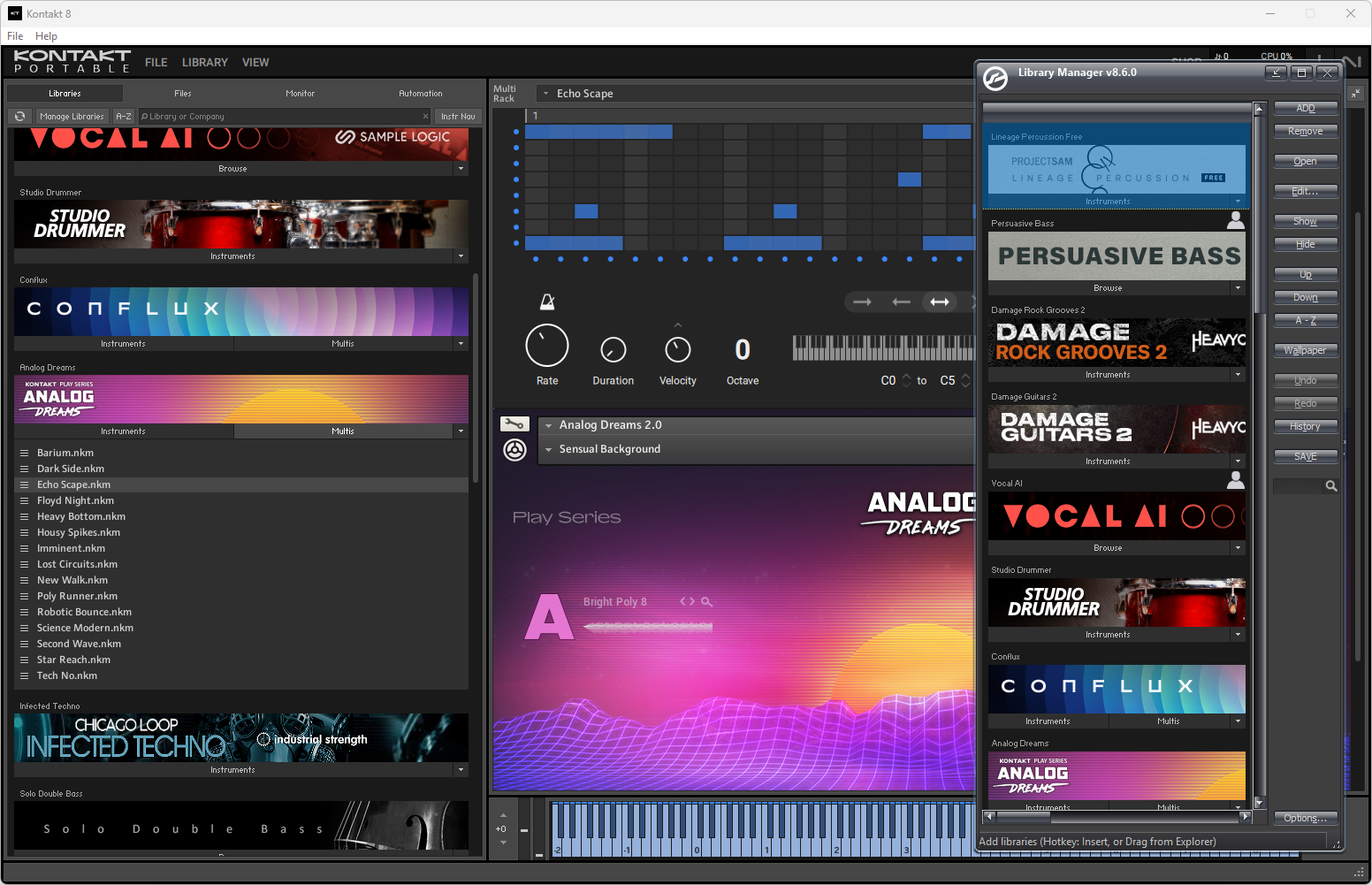Open the Analog Dreams 2.0 dropdown
The height and width of the screenshot is (885, 1372).
click(x=548, y=425)
